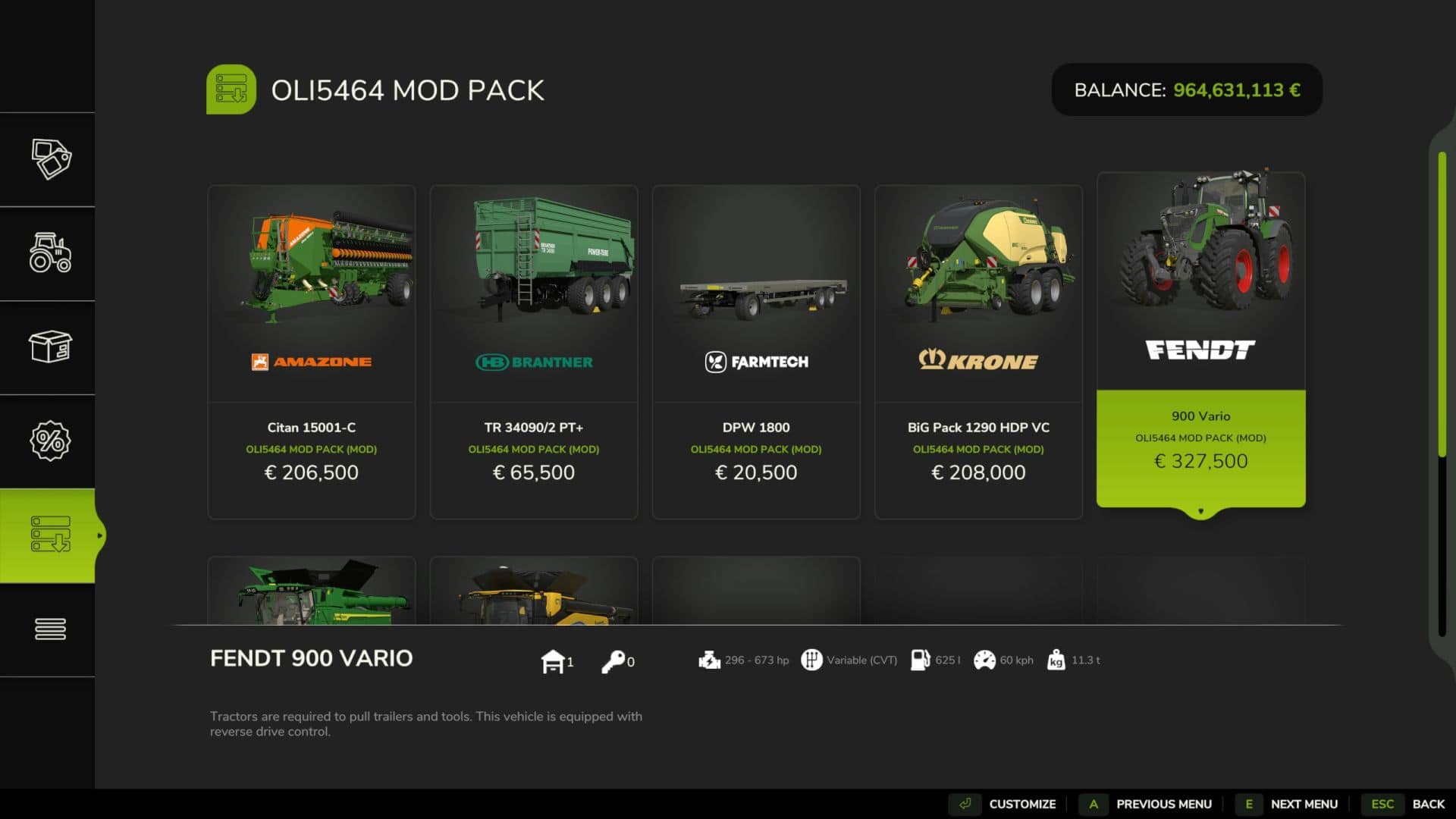Click the leased key count icon
Viewport: 1456px width, 819px height.
[613, 661]
